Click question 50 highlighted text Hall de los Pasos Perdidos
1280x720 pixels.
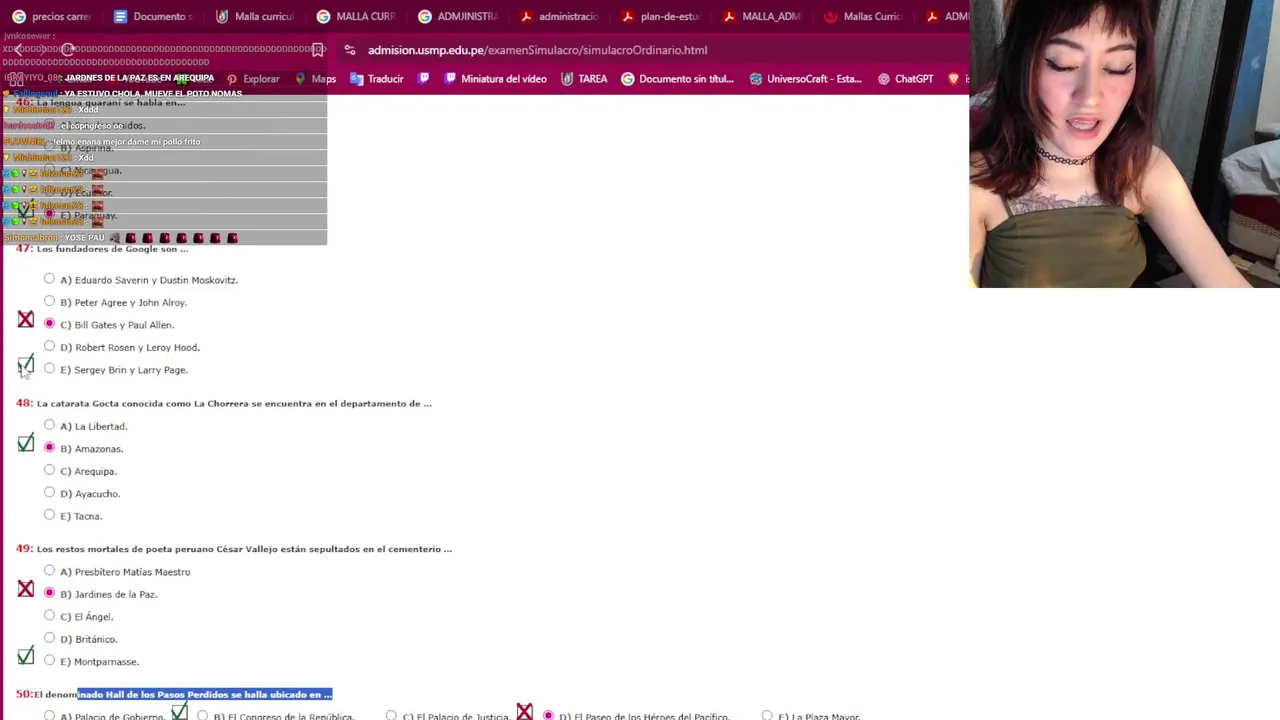coord(205,694)
